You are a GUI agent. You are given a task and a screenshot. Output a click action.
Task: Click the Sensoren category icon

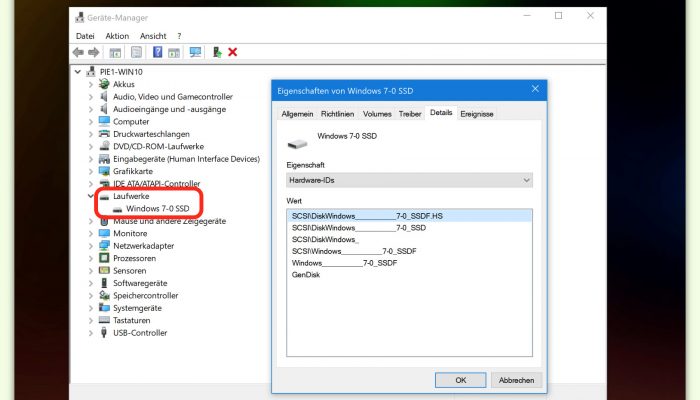pos(104,270)
